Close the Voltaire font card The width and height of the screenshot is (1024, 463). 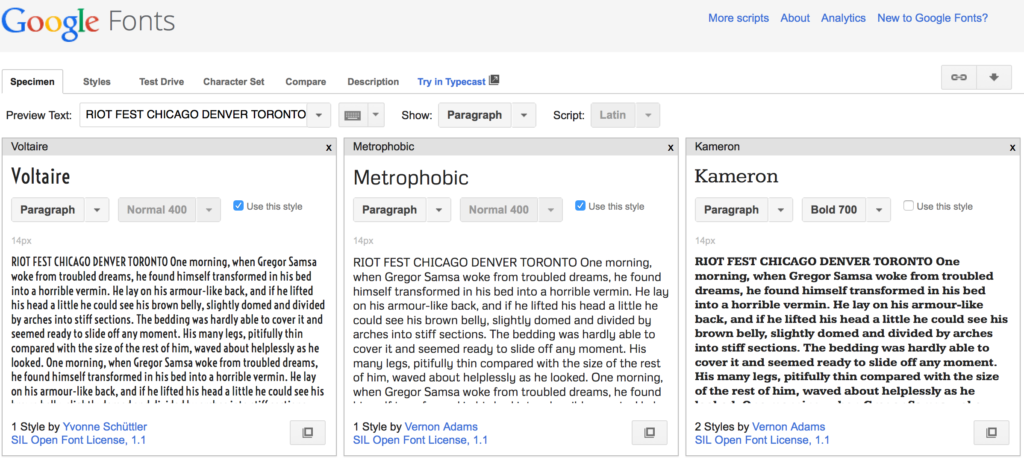(328, 148)
